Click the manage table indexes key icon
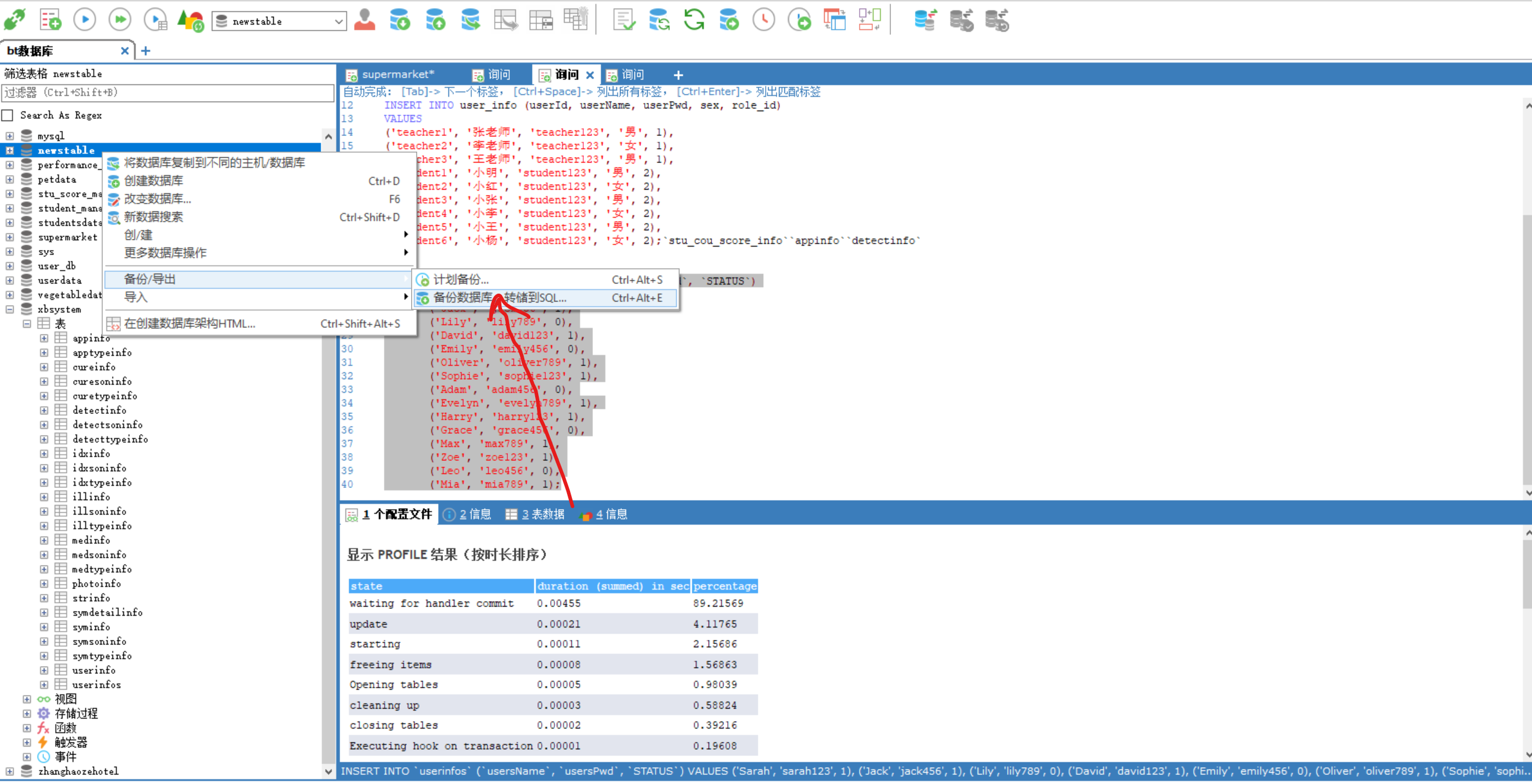 pyautogui.click(x=576, y=18)
